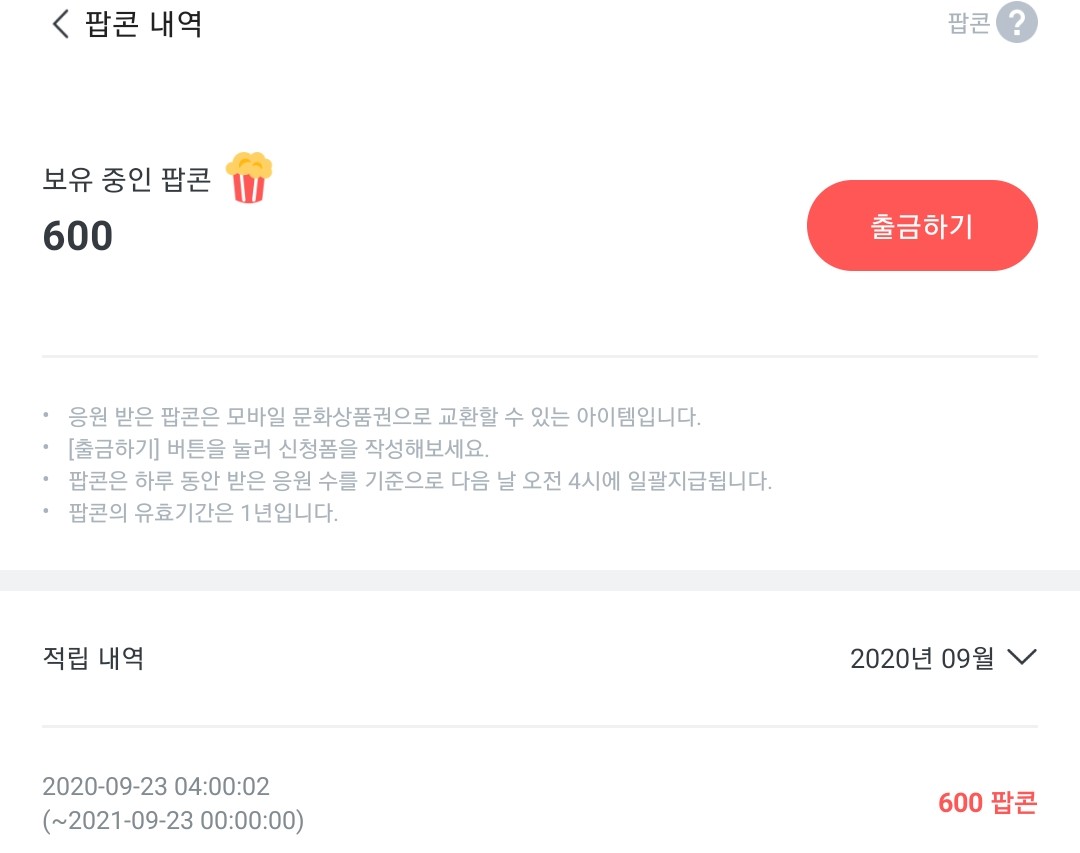
Task: Expand the month selector chevron arrow
Action: click(x=1020, y=657)
